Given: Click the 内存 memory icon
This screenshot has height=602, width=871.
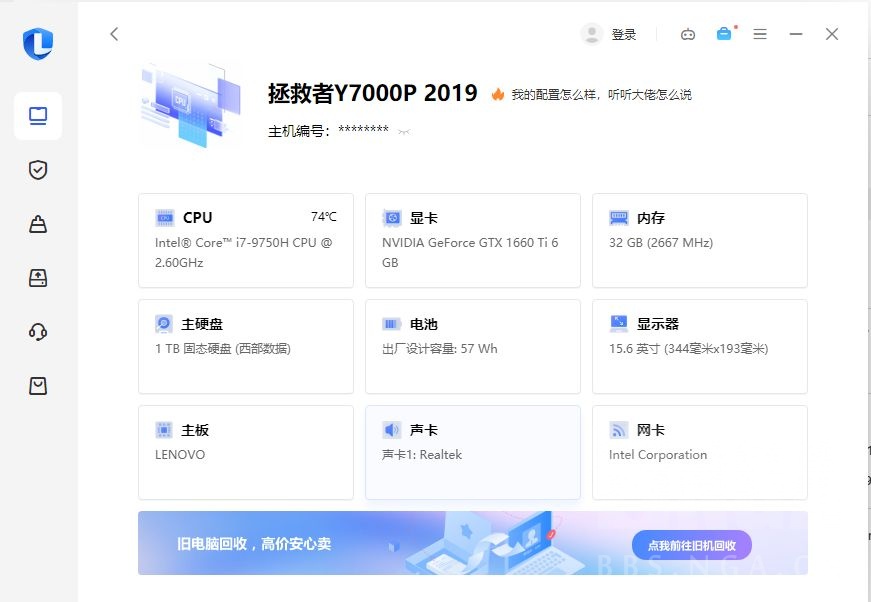Looking at the screenshot, I should point(619,218).
